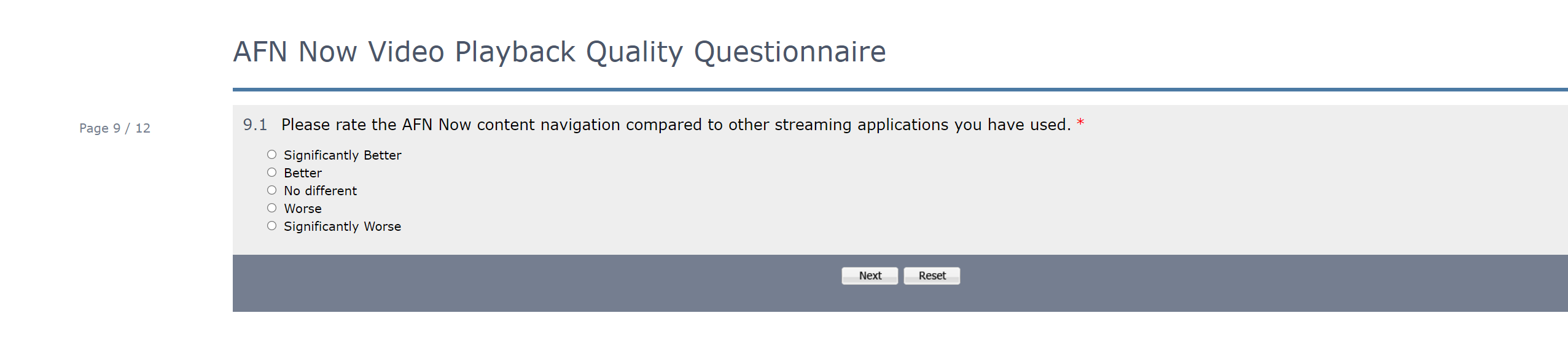
Task: Click the gray footer bar beside Reset
Action: (x=1167, y=282)
